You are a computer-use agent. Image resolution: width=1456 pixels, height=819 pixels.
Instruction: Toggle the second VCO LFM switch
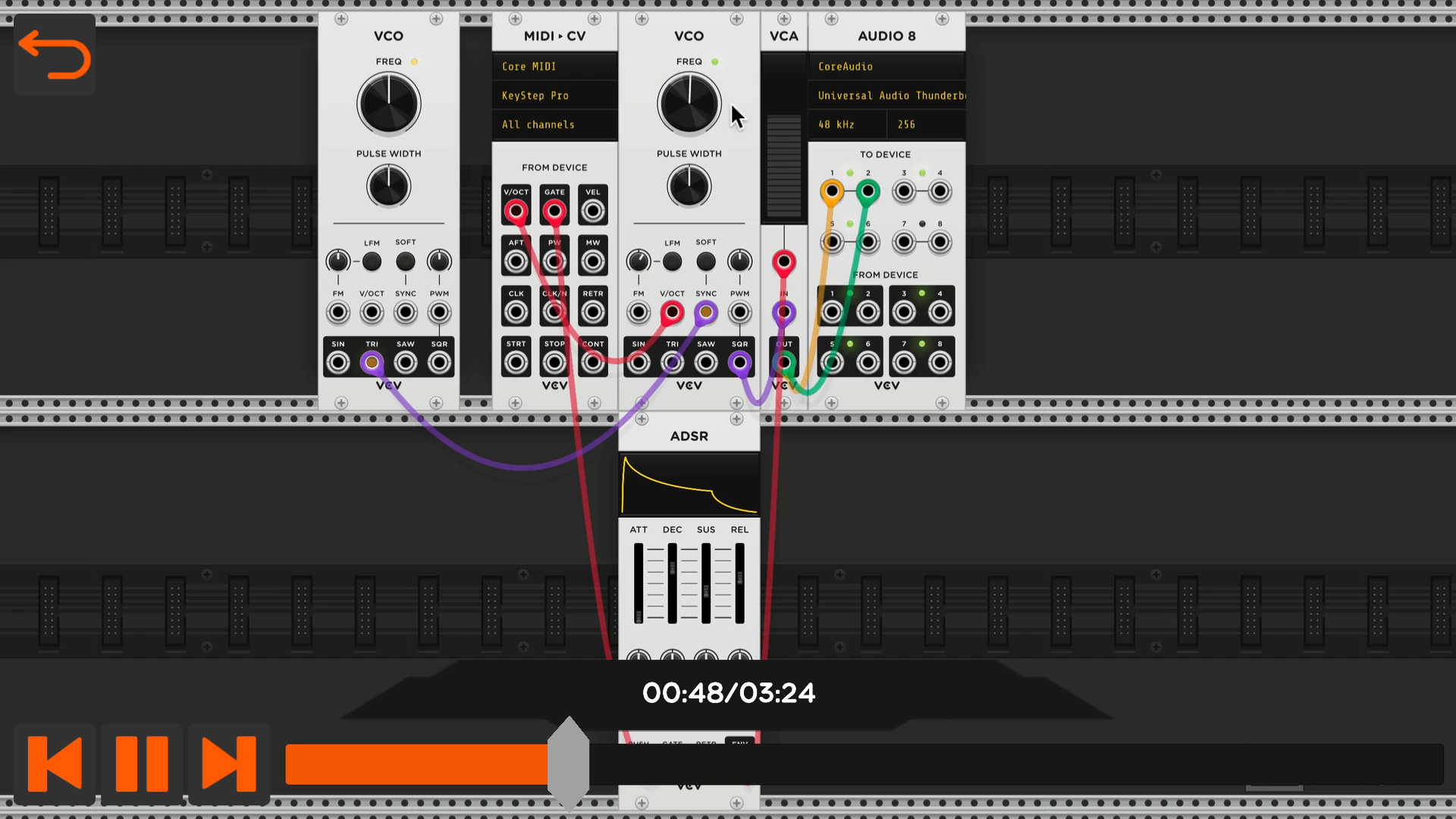click(x=672, y=262)
